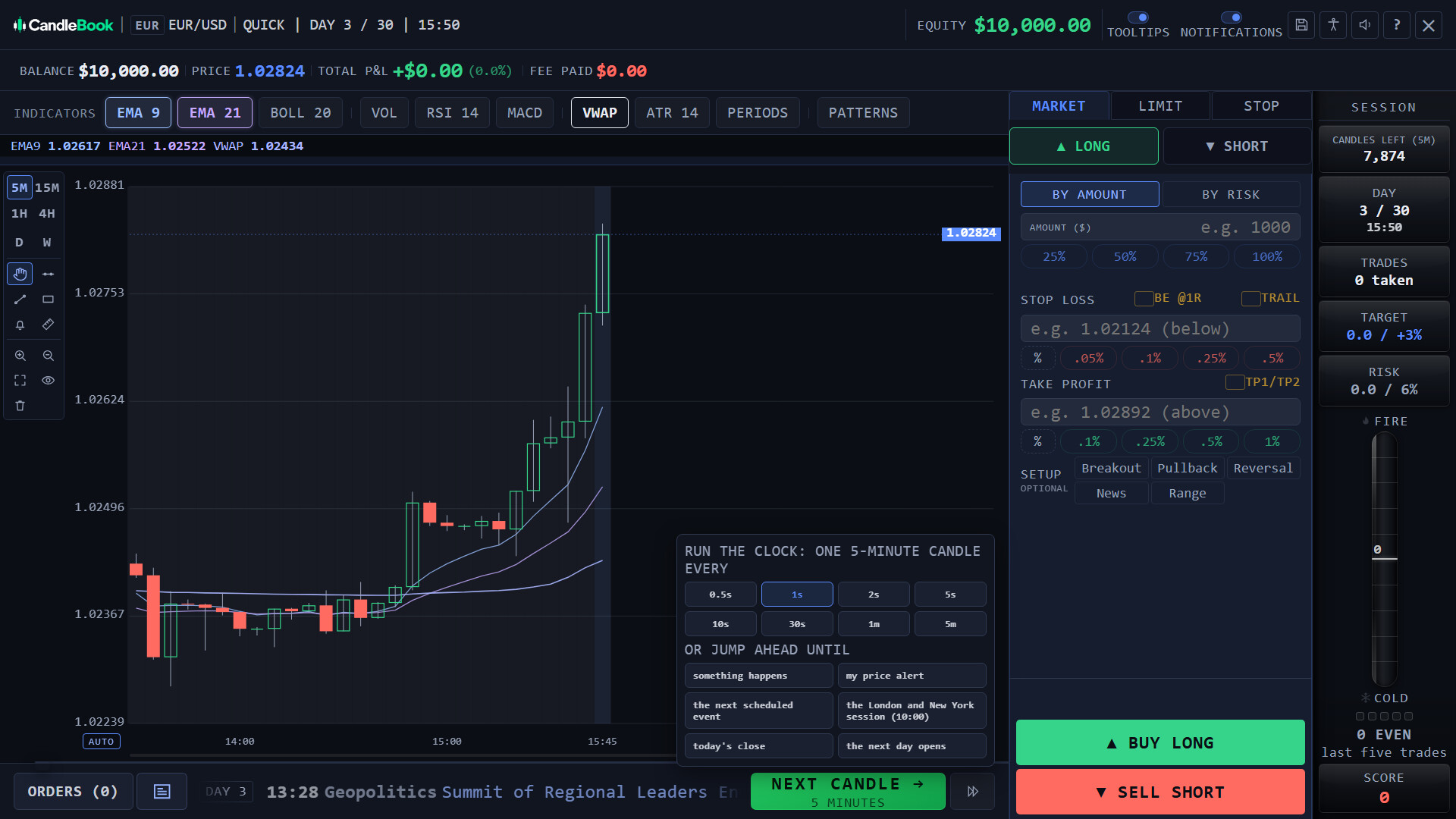The width and height of the screenshot is (1456, 819).
Task: Mute sound with the speaker icon
Action: pyautogui.click(x=1365, y=25)
